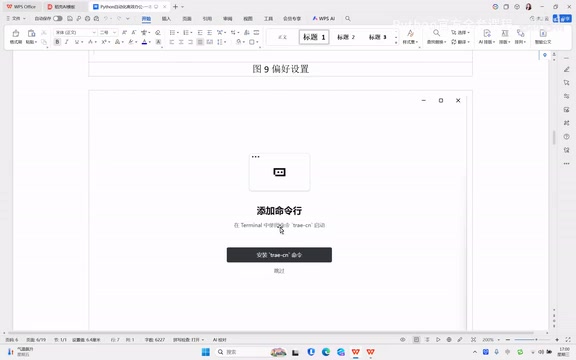Select the 标题 1 heading style

[314, 37]
